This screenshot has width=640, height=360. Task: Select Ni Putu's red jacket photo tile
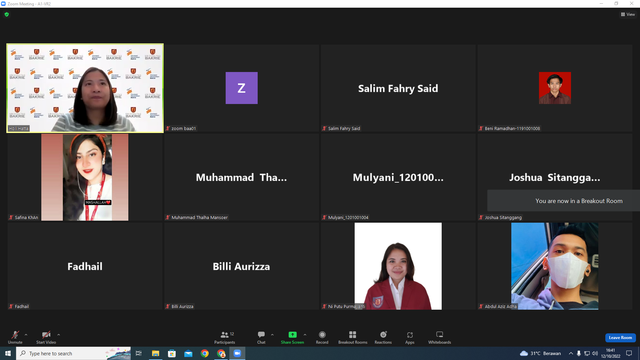coord(398,266)
